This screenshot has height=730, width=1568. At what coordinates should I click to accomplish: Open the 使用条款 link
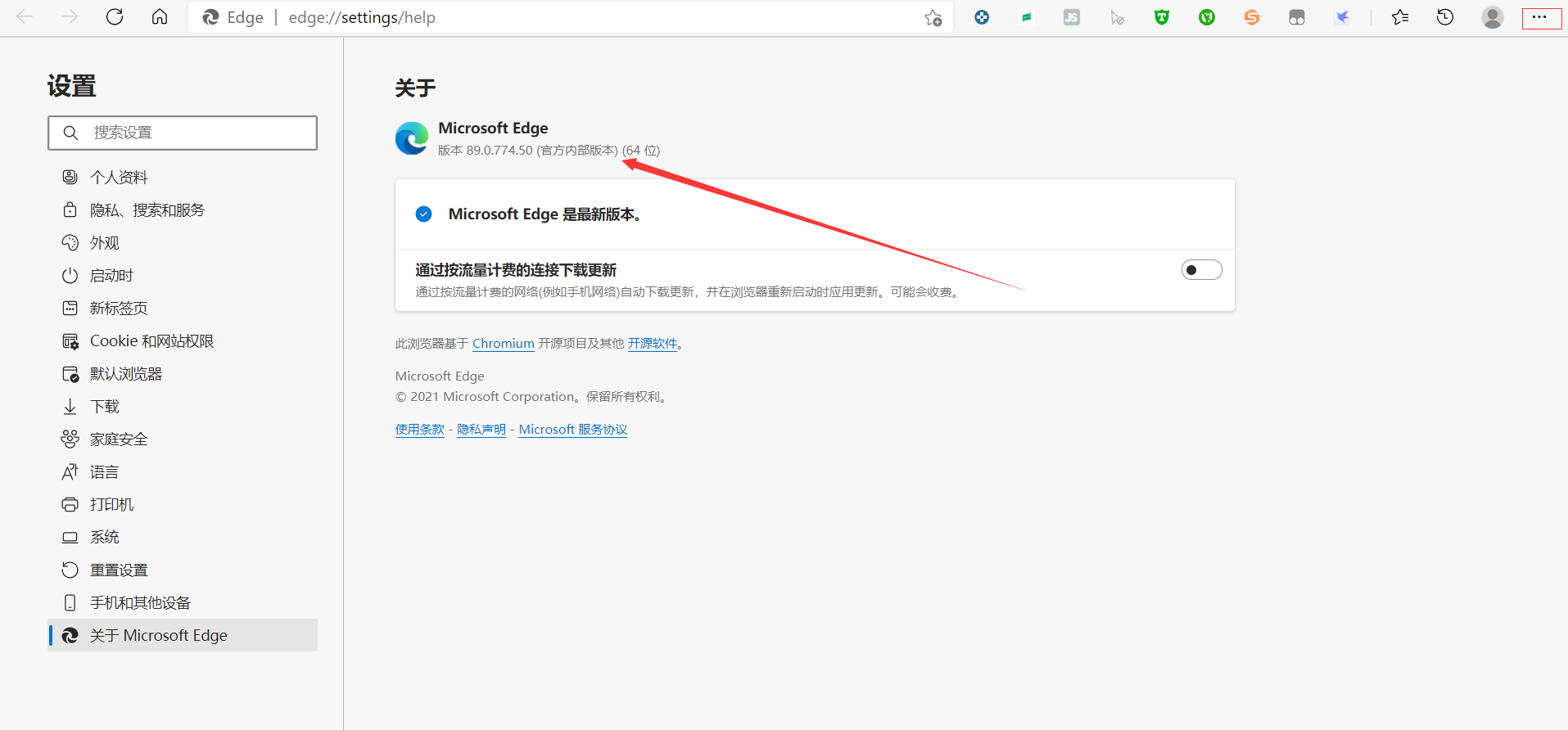coord(420,430)
